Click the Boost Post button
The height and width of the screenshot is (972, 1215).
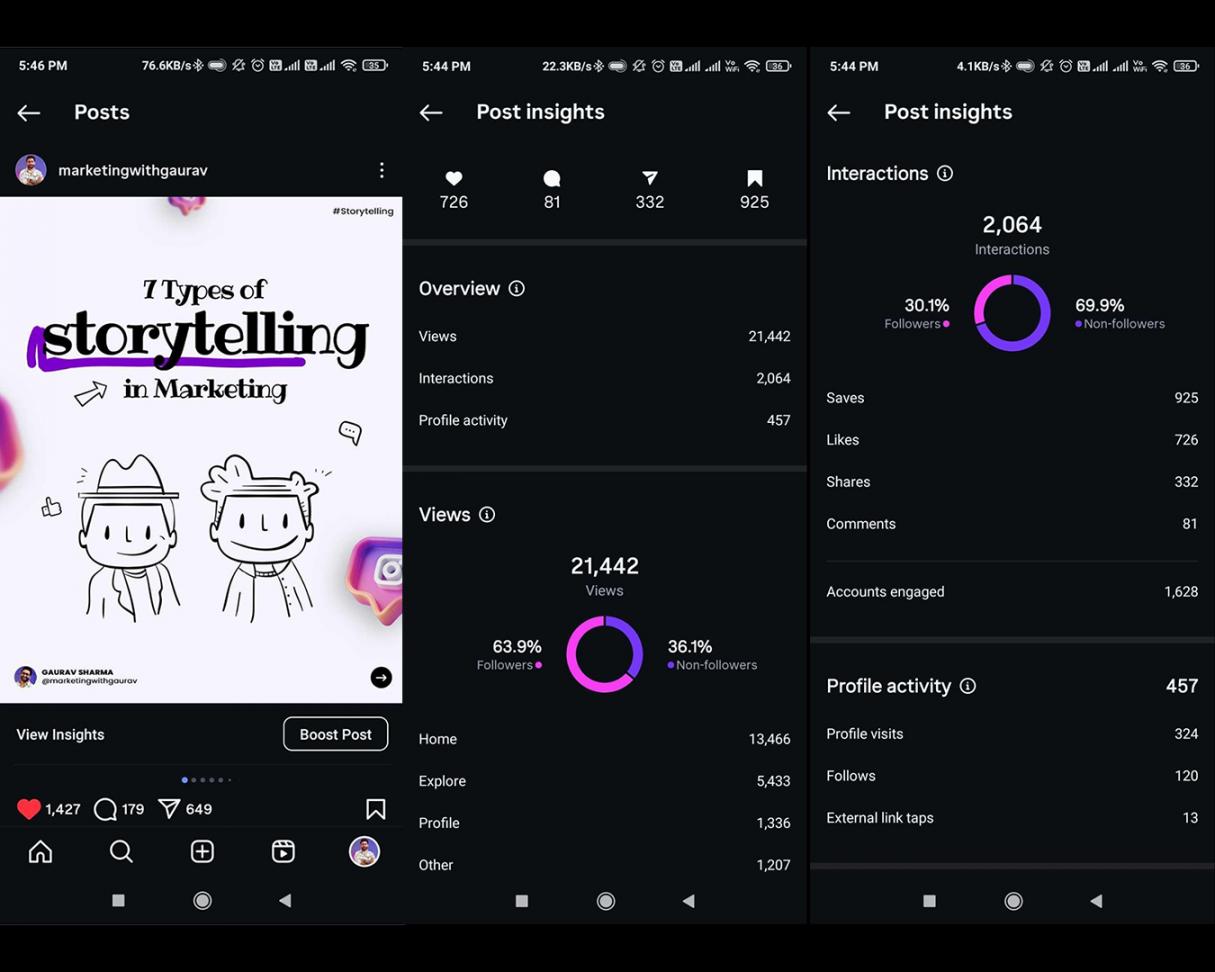click(335, 734)
